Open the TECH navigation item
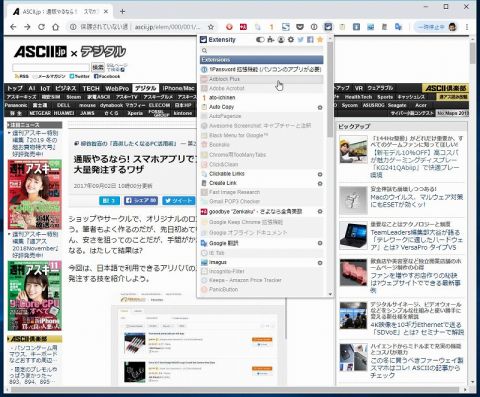480x397 pixels. coord(91,88)
